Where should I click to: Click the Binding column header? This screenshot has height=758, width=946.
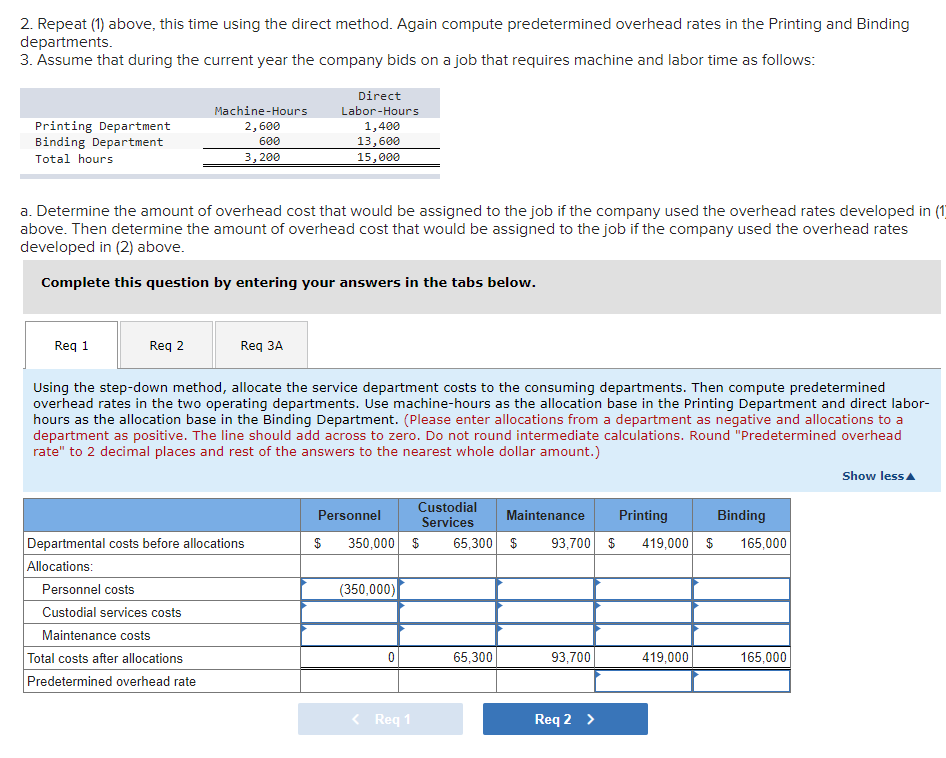(741, 515)
